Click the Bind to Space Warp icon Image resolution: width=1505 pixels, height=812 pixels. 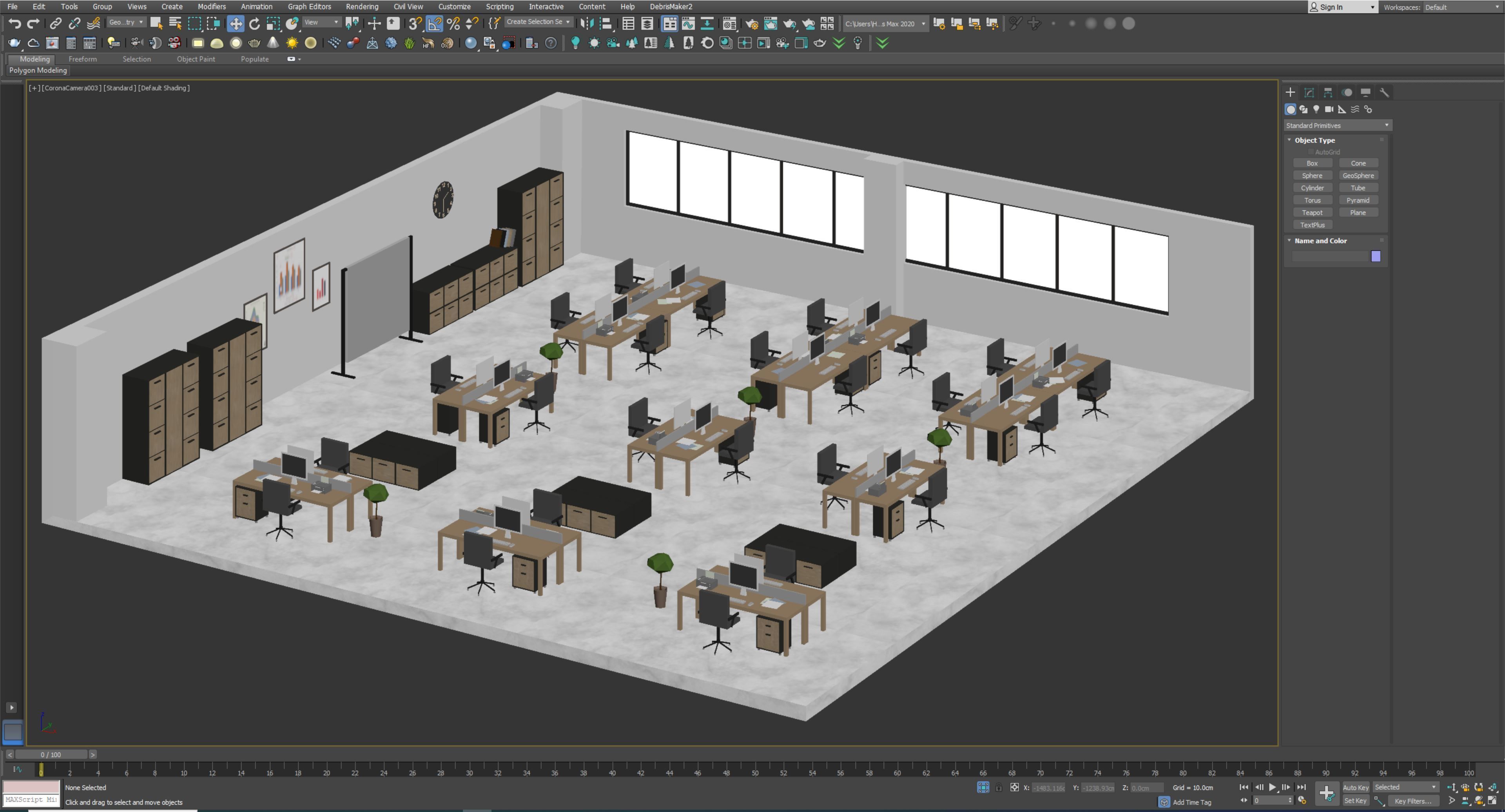click(94, 24)
